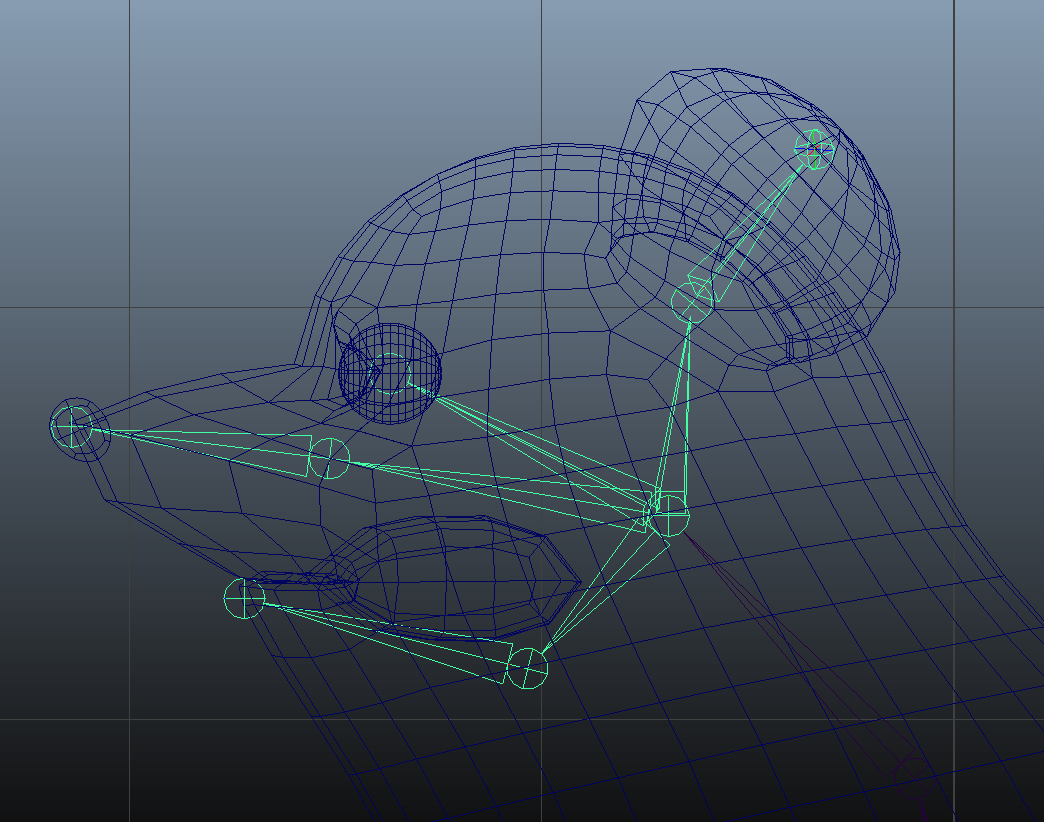Select the jaw hinge joint under the mouth

528,668
